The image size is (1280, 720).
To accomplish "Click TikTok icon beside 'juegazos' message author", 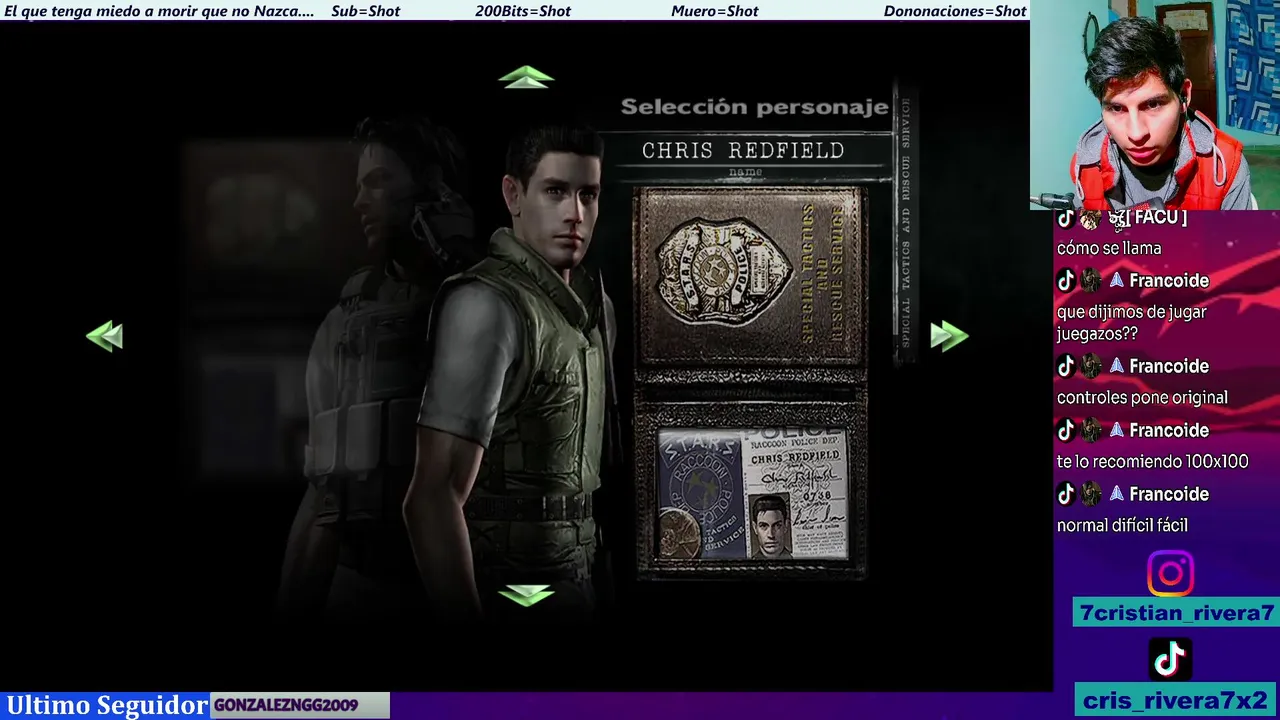I will (x=1066, y=281).
